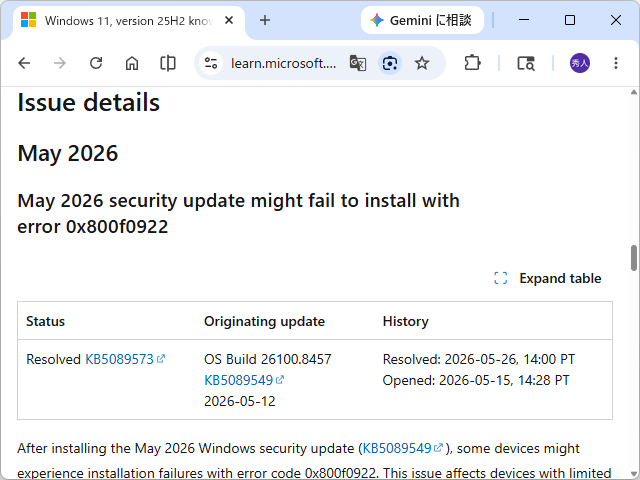
Task: Select the OS Build 26100.8457 text
Action: tap(268, 359)
